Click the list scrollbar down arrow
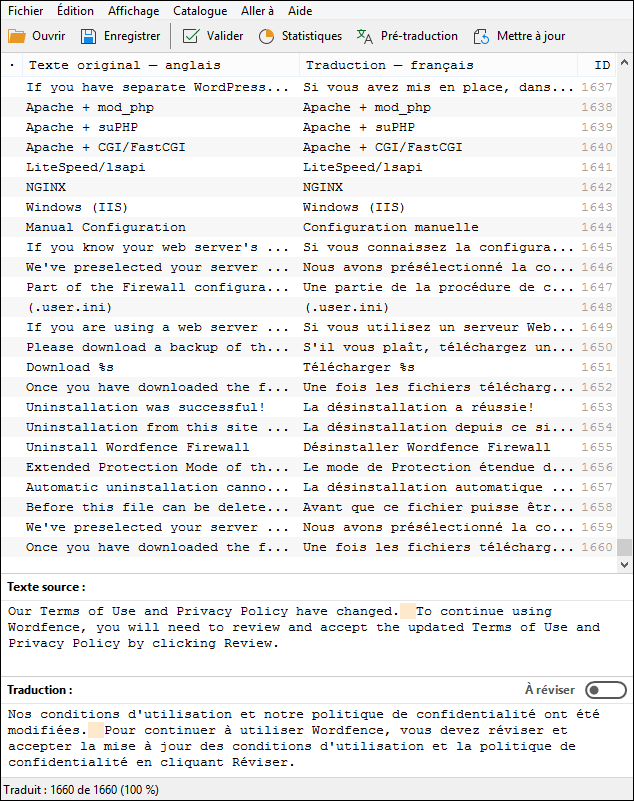This screenshot has width=634, height=801. 624,564
